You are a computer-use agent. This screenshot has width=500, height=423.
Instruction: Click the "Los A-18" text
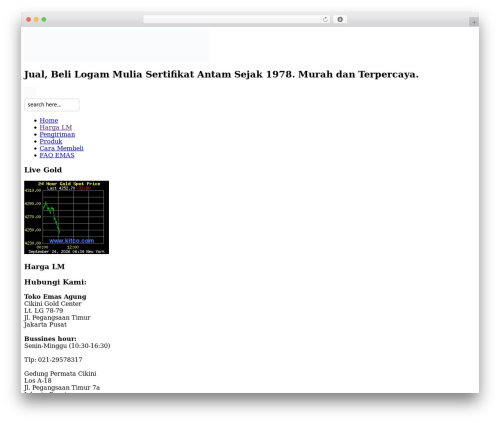pos(38,380)
